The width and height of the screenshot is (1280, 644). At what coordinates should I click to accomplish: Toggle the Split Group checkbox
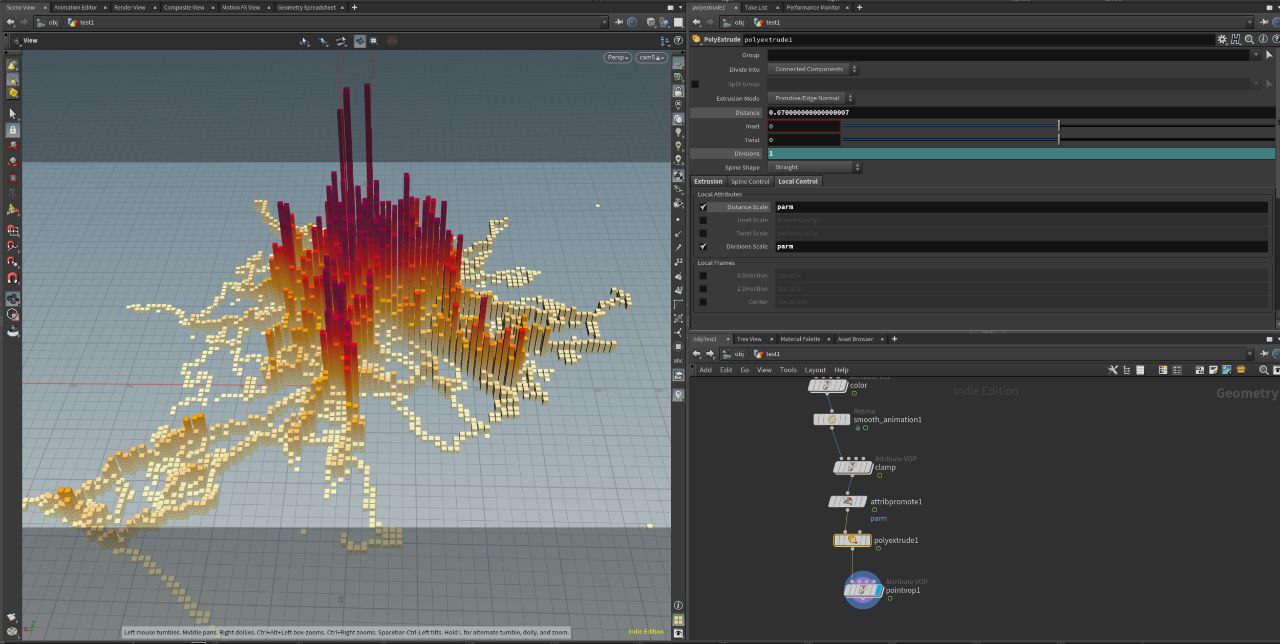click(x=696, y=84)
